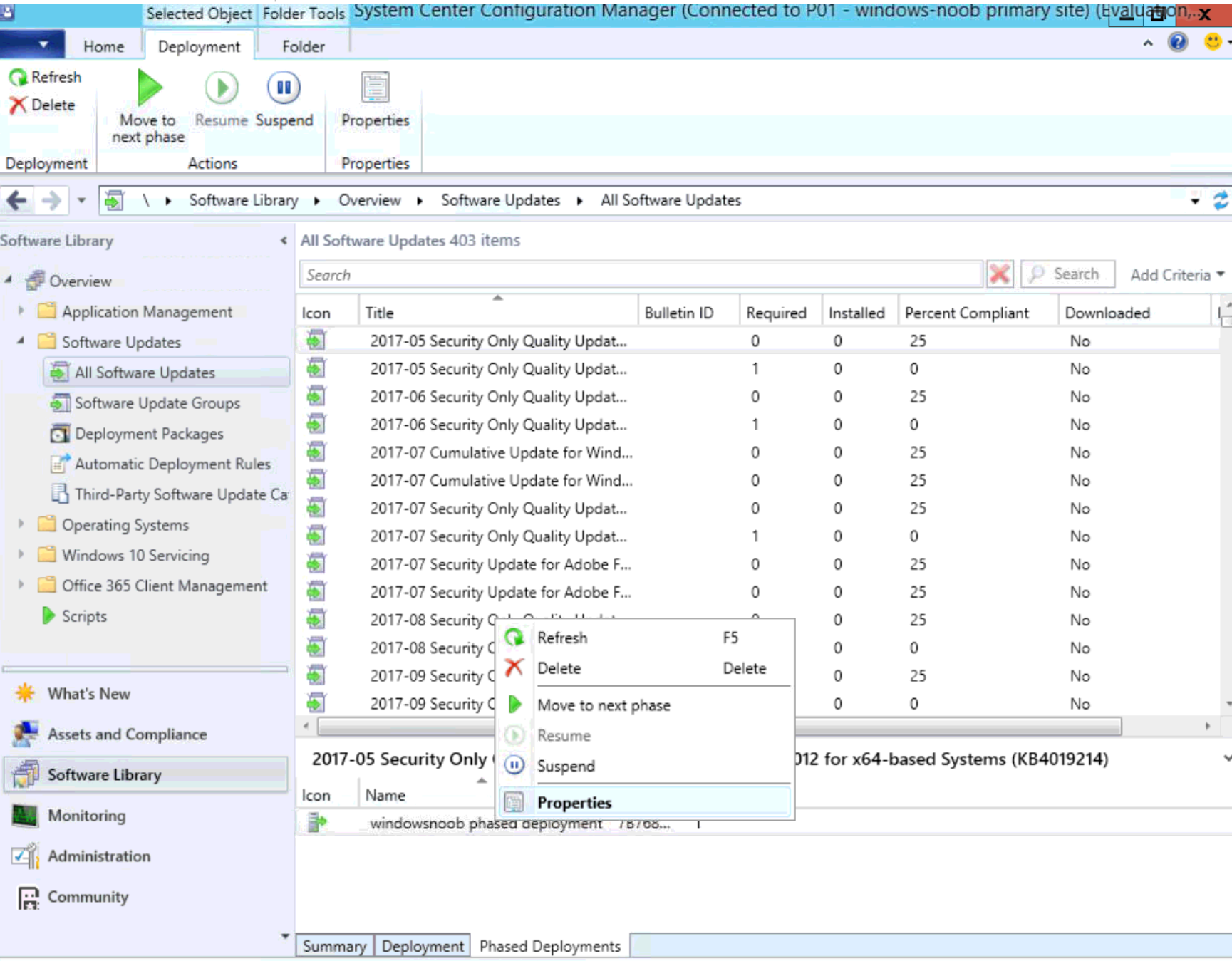
Task: Open Deployment Packages node
Action: [x=149, y=434]
